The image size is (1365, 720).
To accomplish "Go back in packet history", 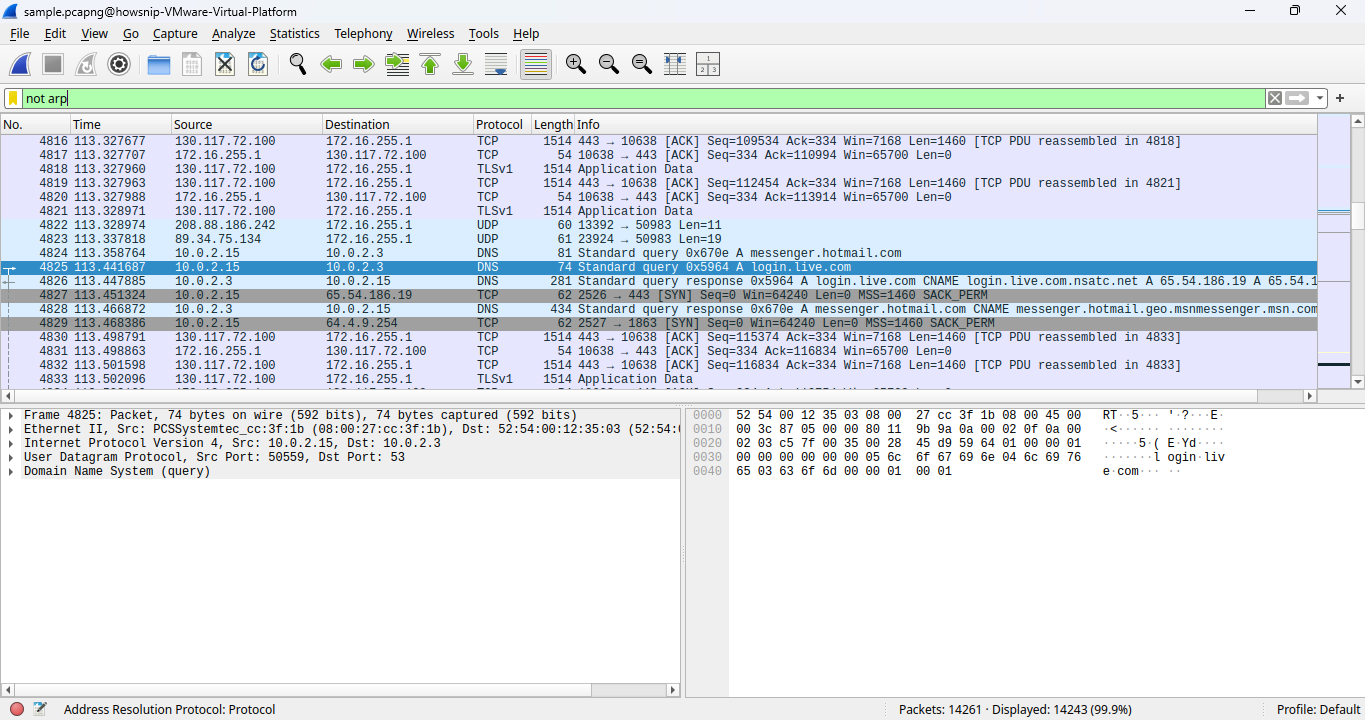I will [x=331, y=64].
